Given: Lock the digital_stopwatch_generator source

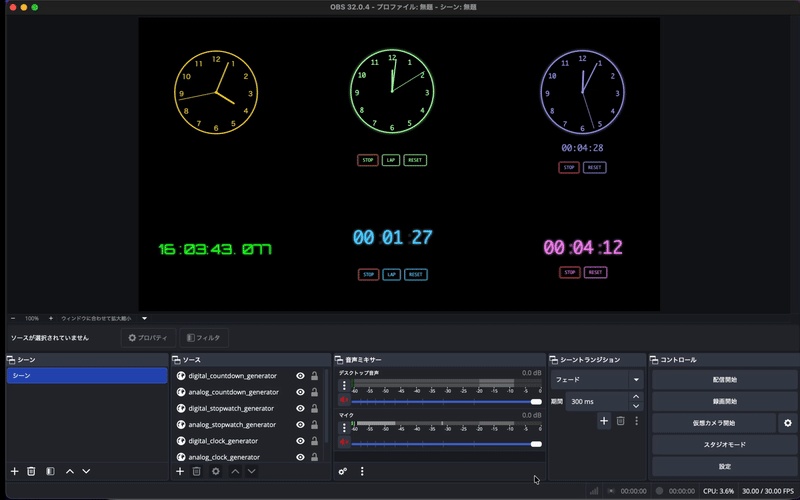Looking at the screenshot, I should (314, 409).
